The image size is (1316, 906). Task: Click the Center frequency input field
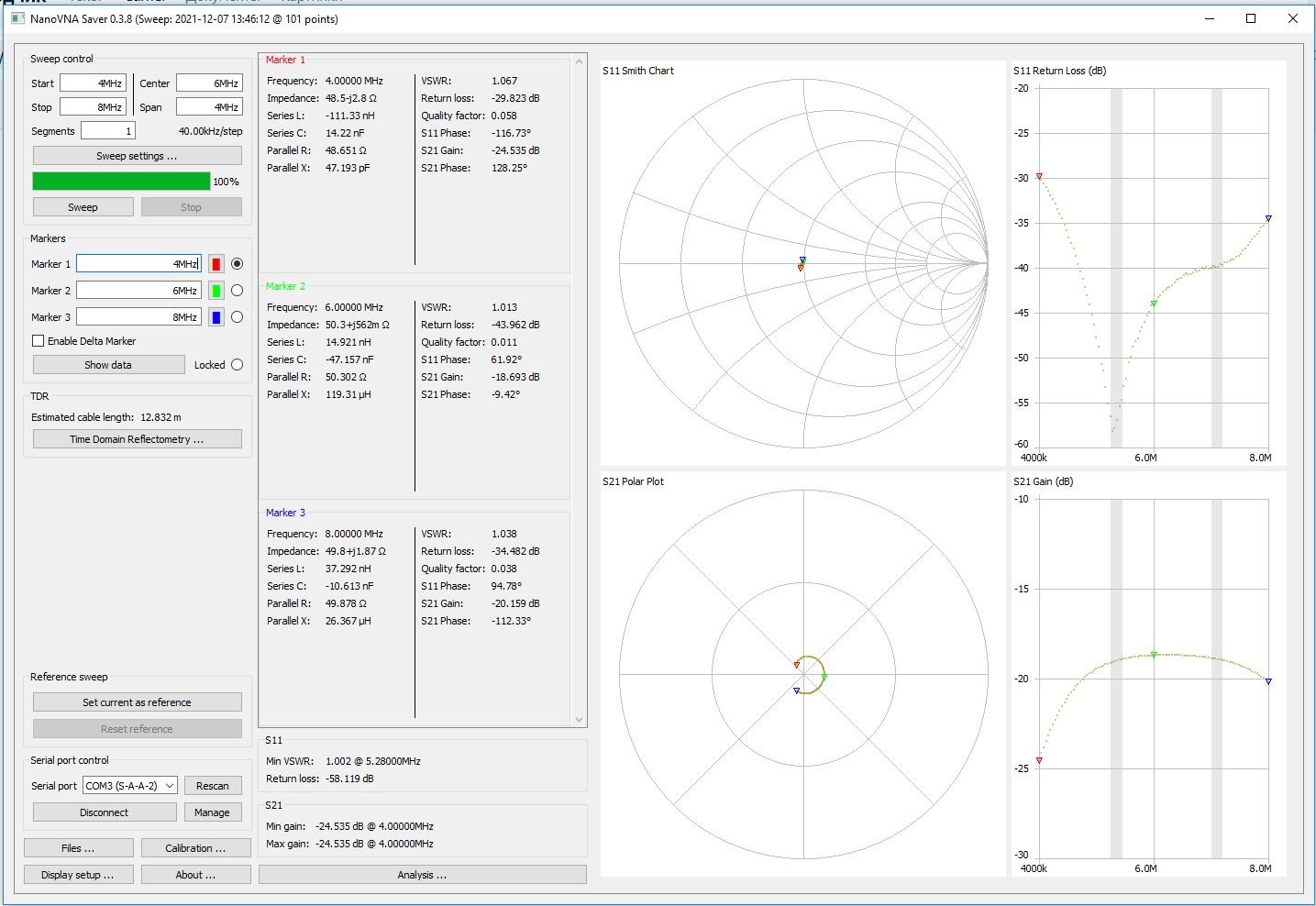(209, 83)
